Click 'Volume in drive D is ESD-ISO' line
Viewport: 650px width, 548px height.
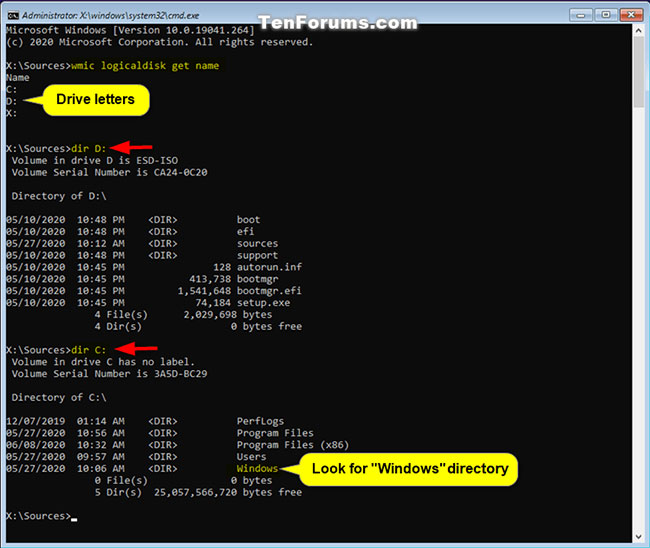point(95,160)
